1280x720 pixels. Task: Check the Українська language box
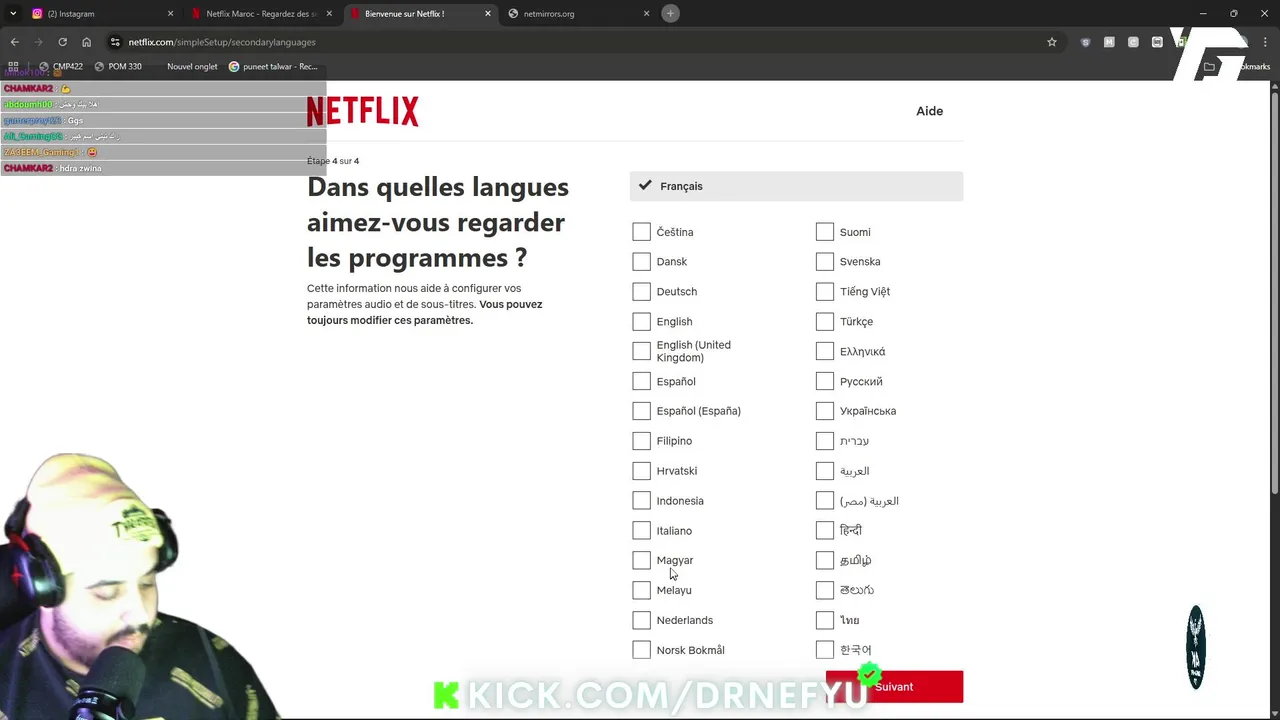pyautogui.click(x=824, y=411)
